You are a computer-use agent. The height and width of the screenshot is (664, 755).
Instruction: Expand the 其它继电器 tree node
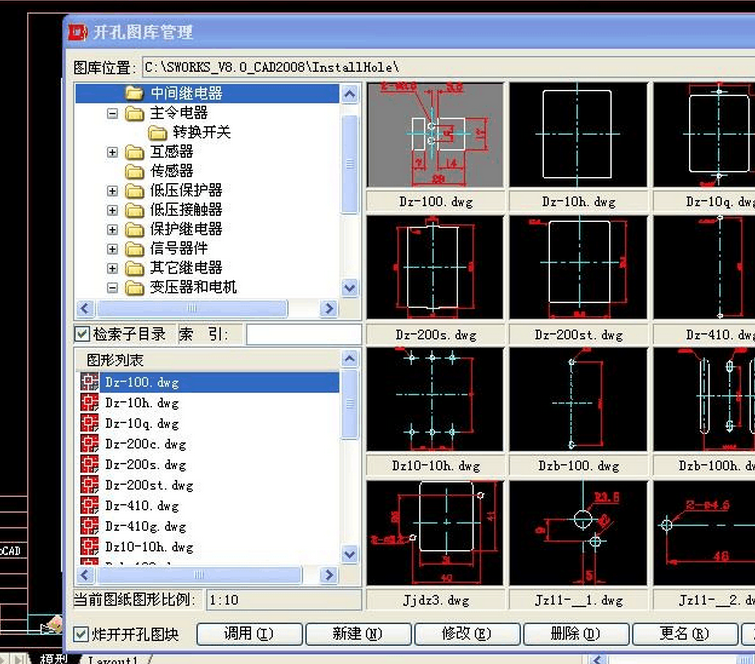click(112, 268)
